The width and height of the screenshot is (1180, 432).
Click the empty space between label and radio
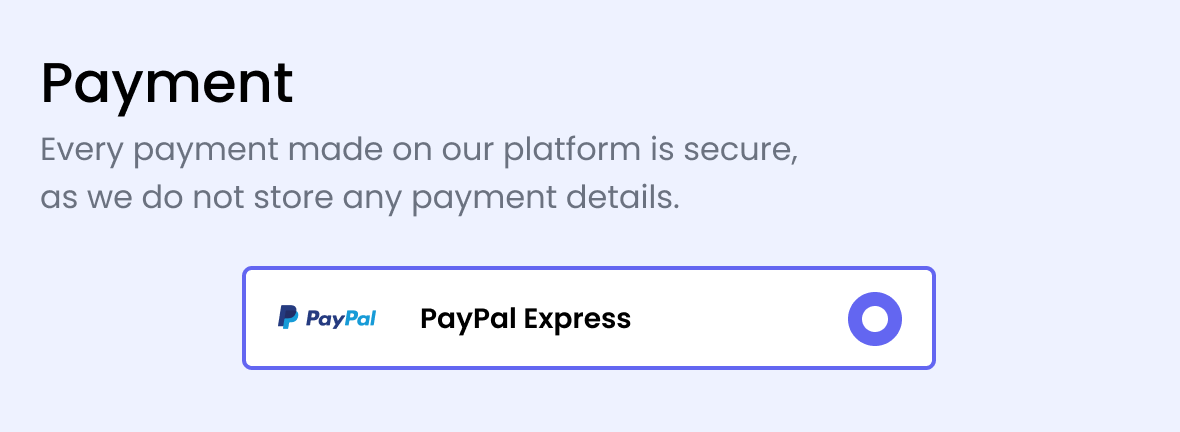739,318
